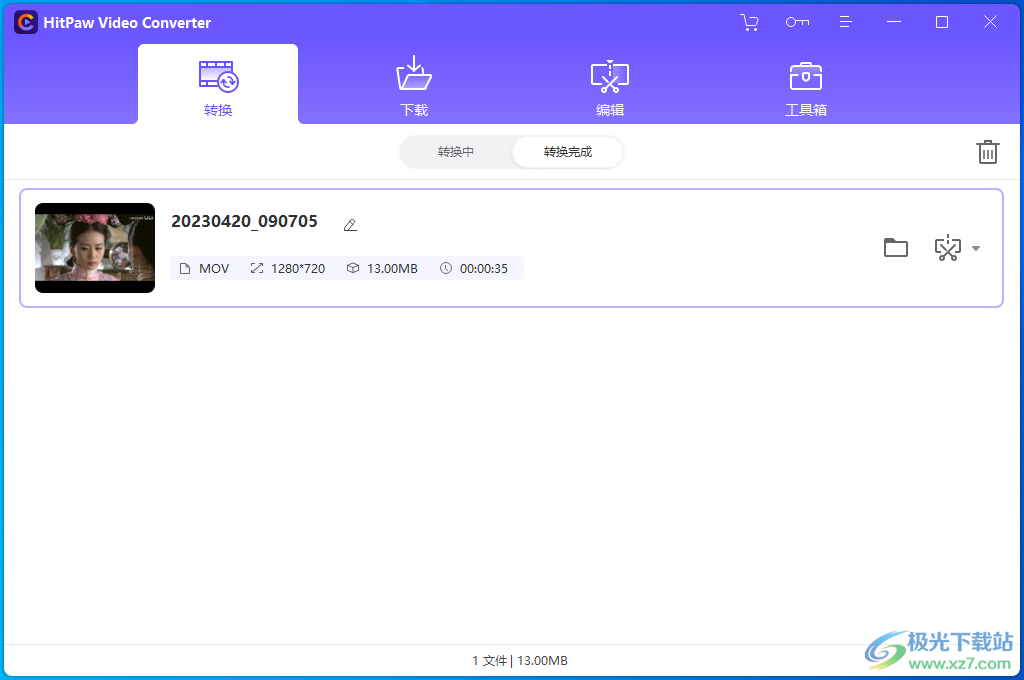The height and width of the screenshot is (680, 1024).
Task: Expand the dropdown arrow beside the edit icon
Action: (x=974, y=247)
